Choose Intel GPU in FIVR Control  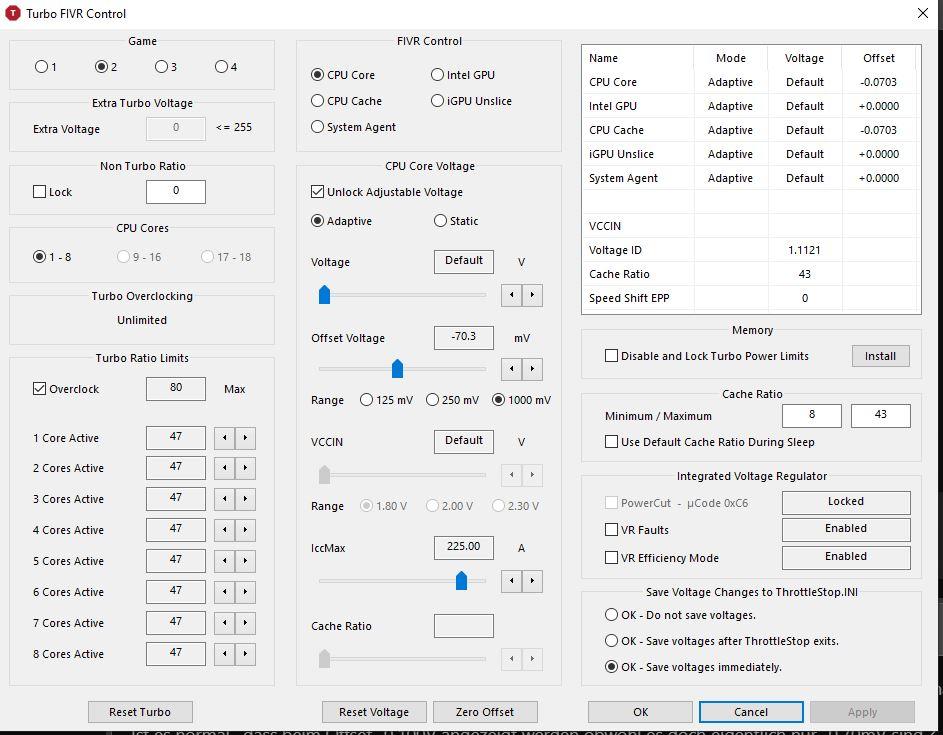(x=463, y=75)
